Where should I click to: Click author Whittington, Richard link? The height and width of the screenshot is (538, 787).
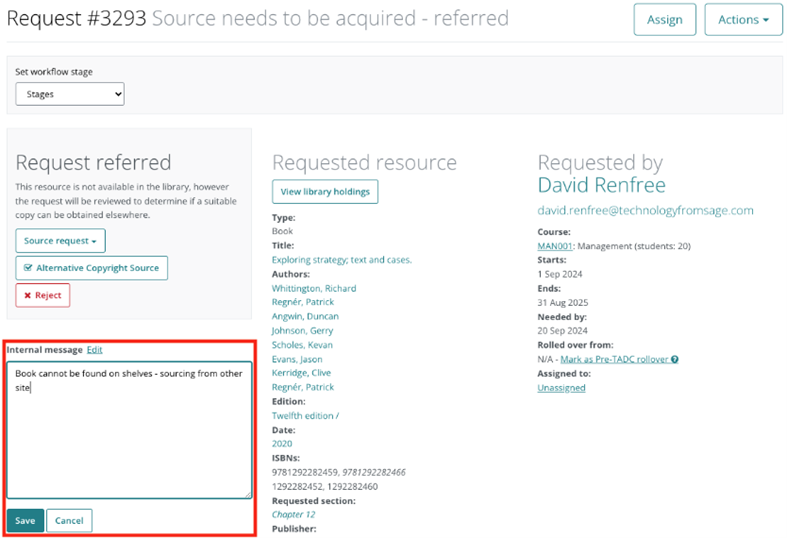(314, 288)
